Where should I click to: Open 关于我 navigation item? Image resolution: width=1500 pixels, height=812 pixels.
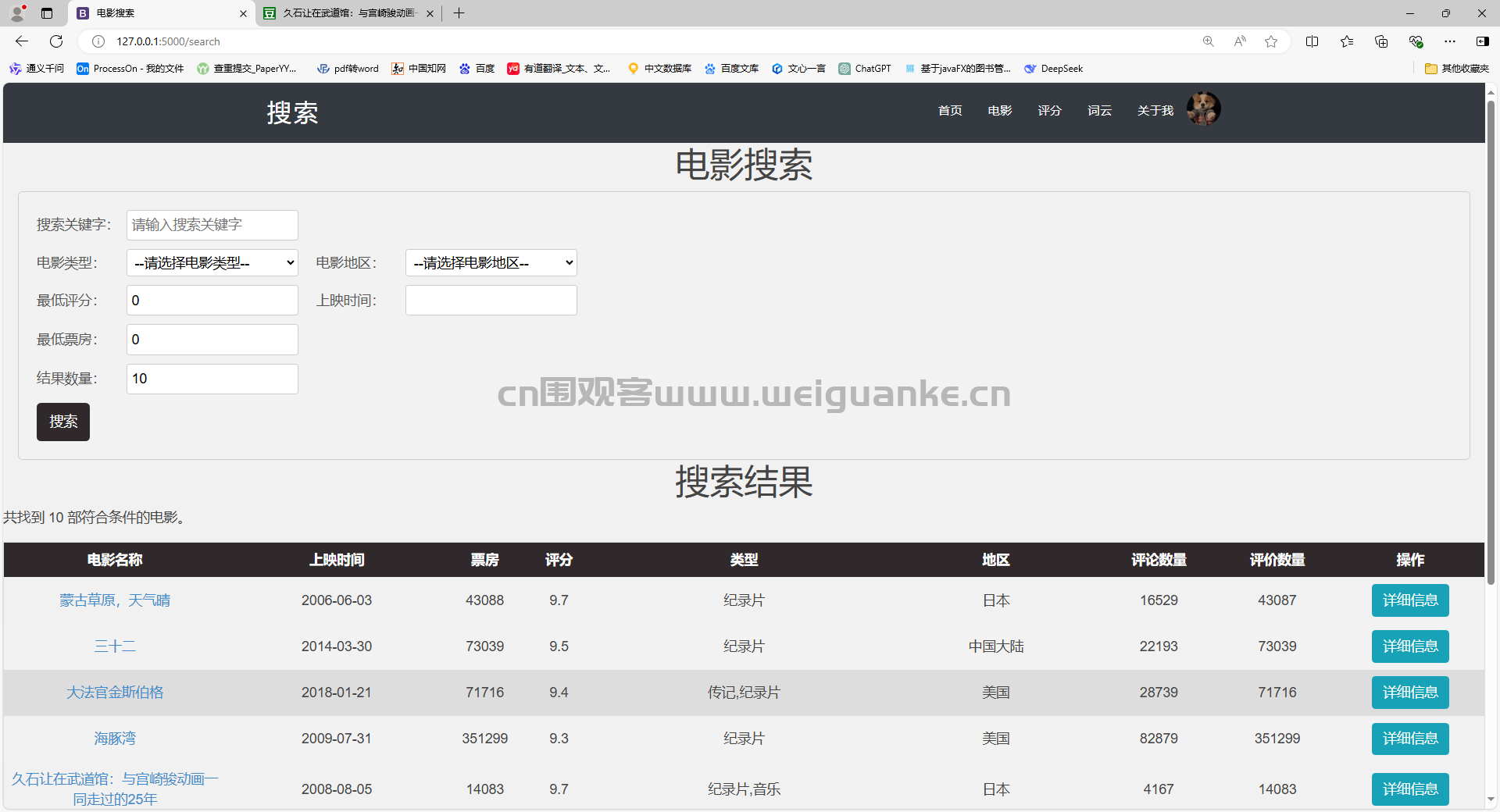1155,111
